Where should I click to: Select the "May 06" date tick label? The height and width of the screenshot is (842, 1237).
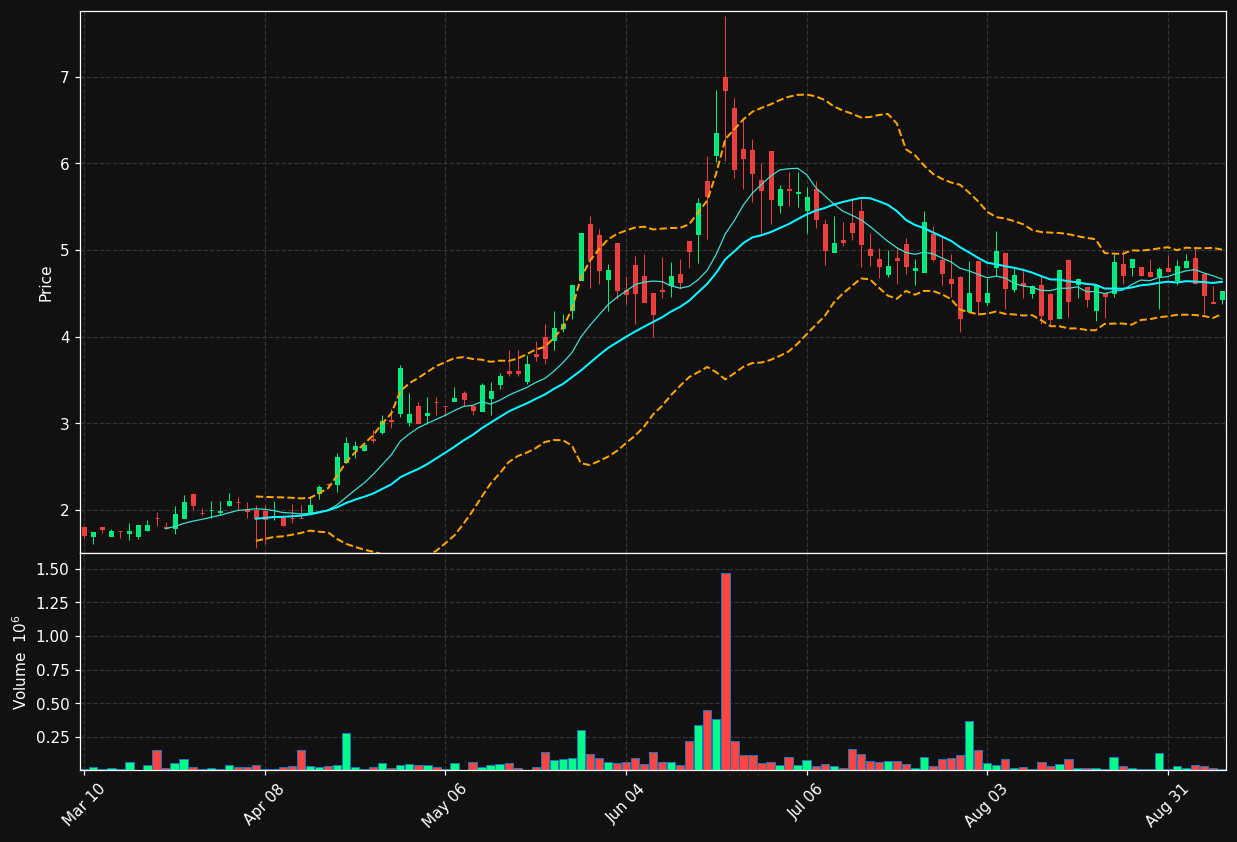pyautogui.click(x=444, y=805)
